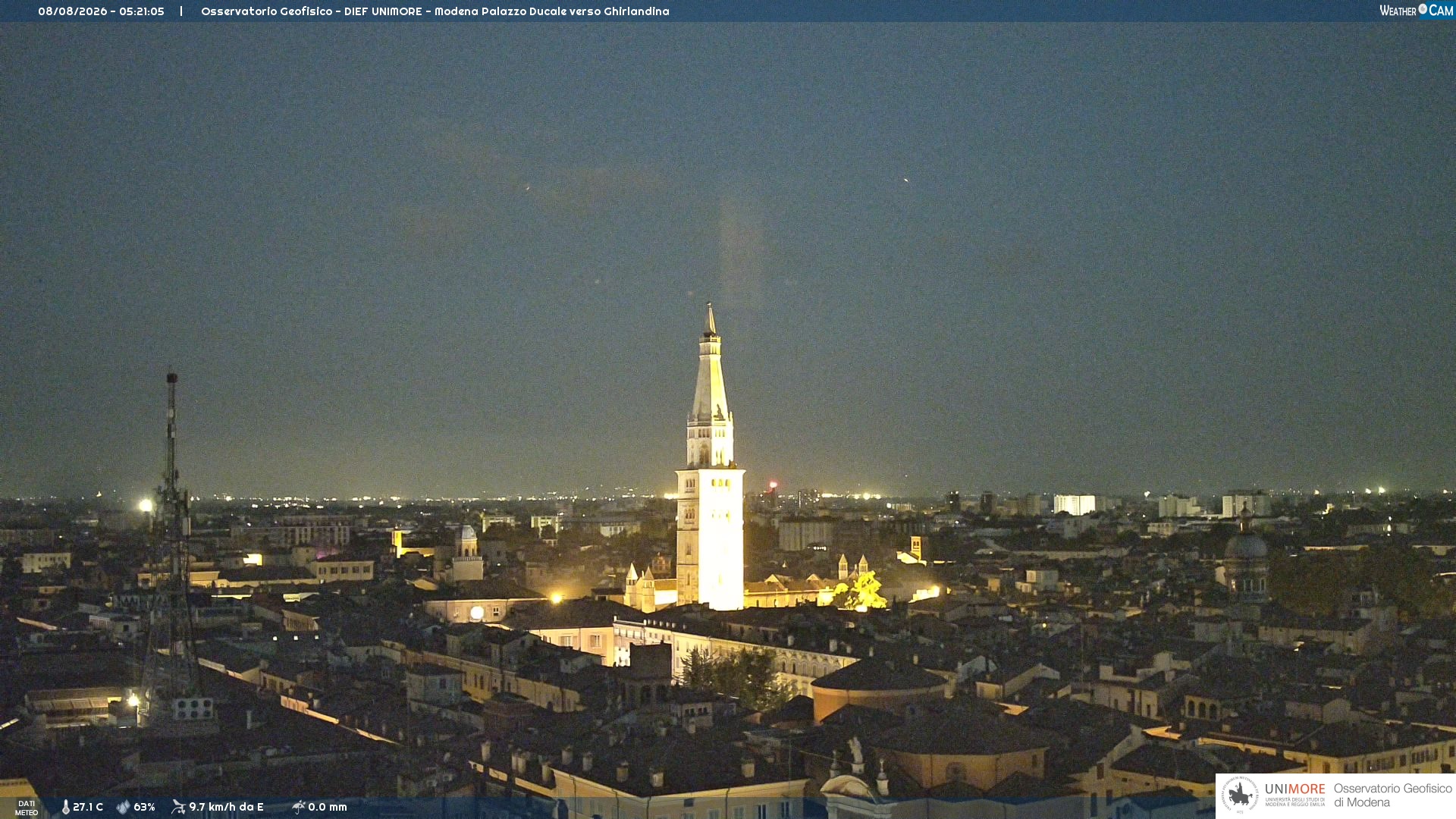Click the rainfall umbrella icon
This screenshot has width=1456, height=819.
pos(298,807)
